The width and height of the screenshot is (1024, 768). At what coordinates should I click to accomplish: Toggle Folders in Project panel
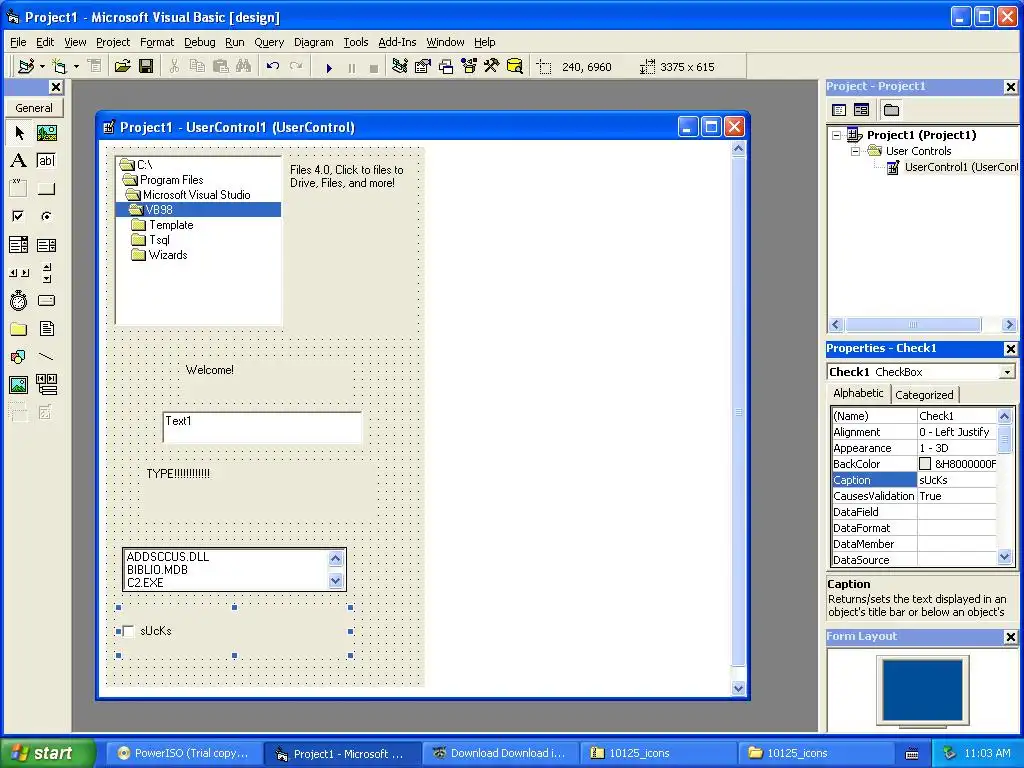point(891,110)
